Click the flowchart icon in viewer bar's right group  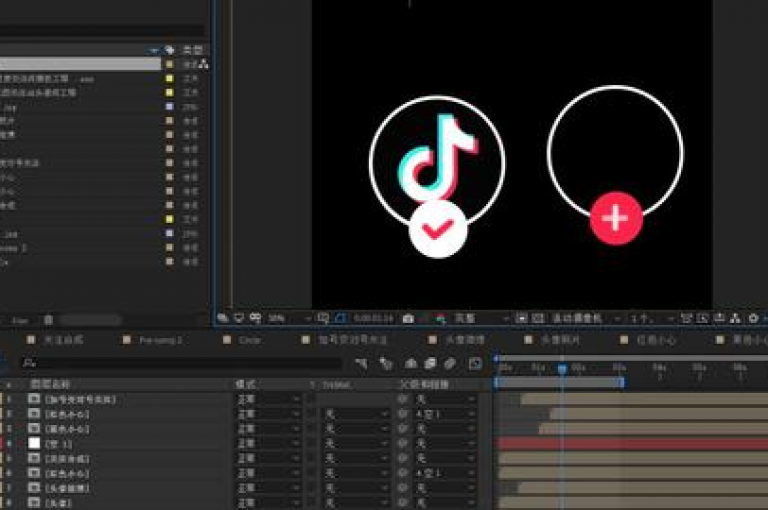click(735, 318)
